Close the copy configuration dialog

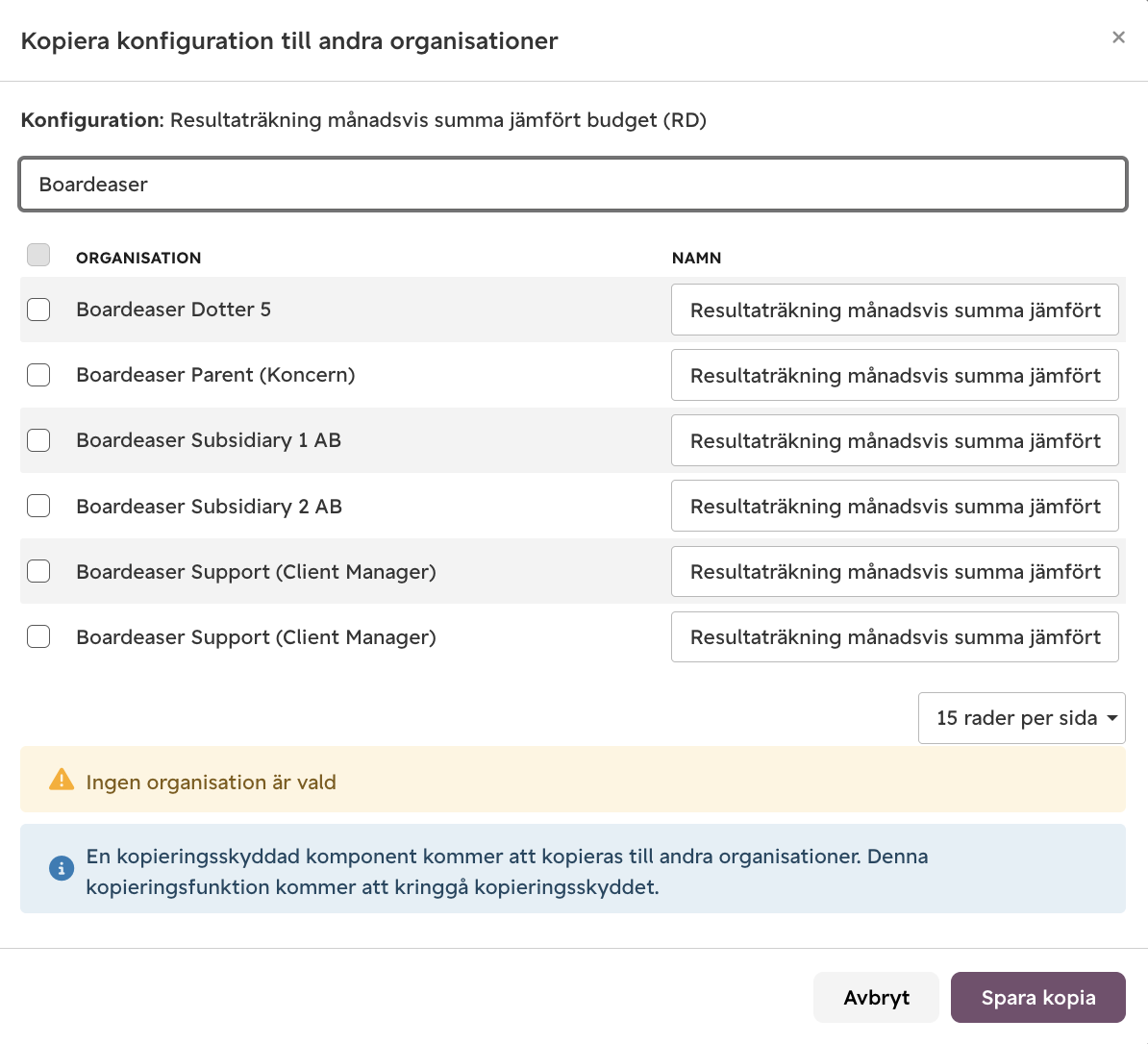1118,37
